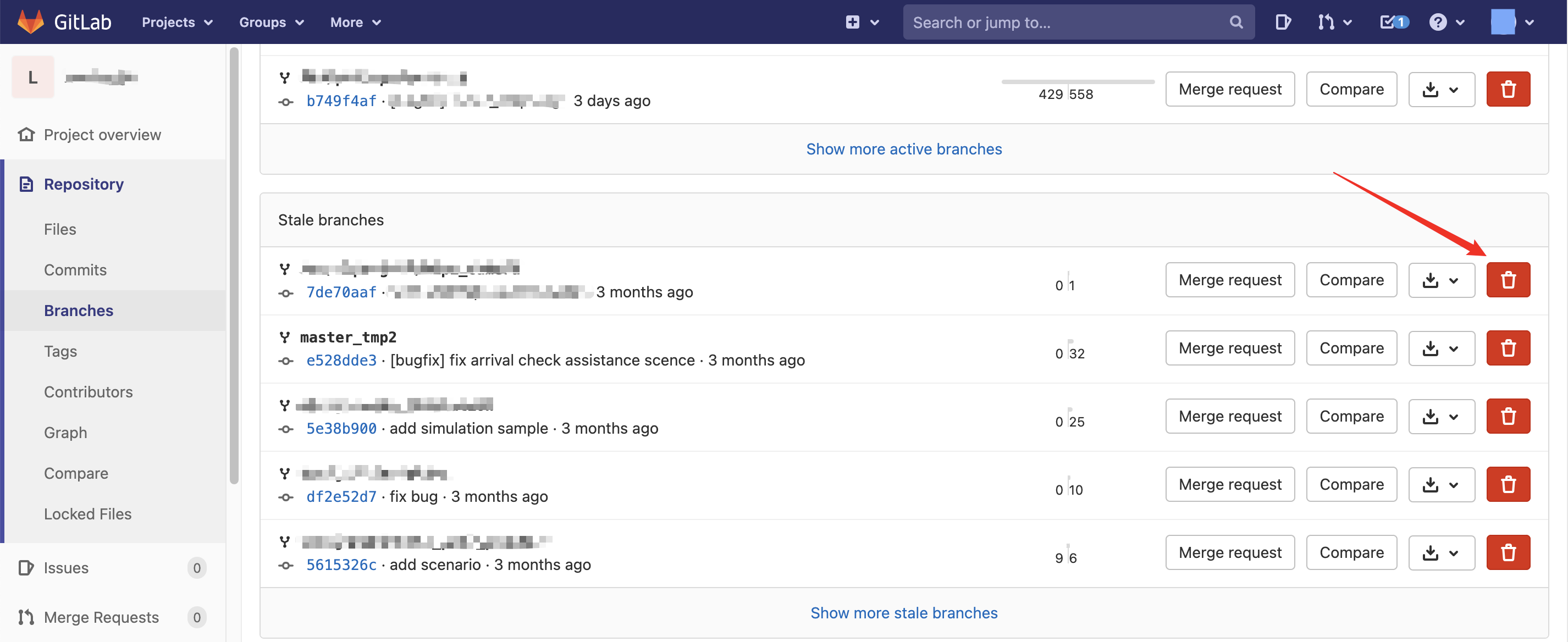Click the 429 558 divergence bar
1568x642 pixels.
pyautogui.click(x=1078, y=90)
